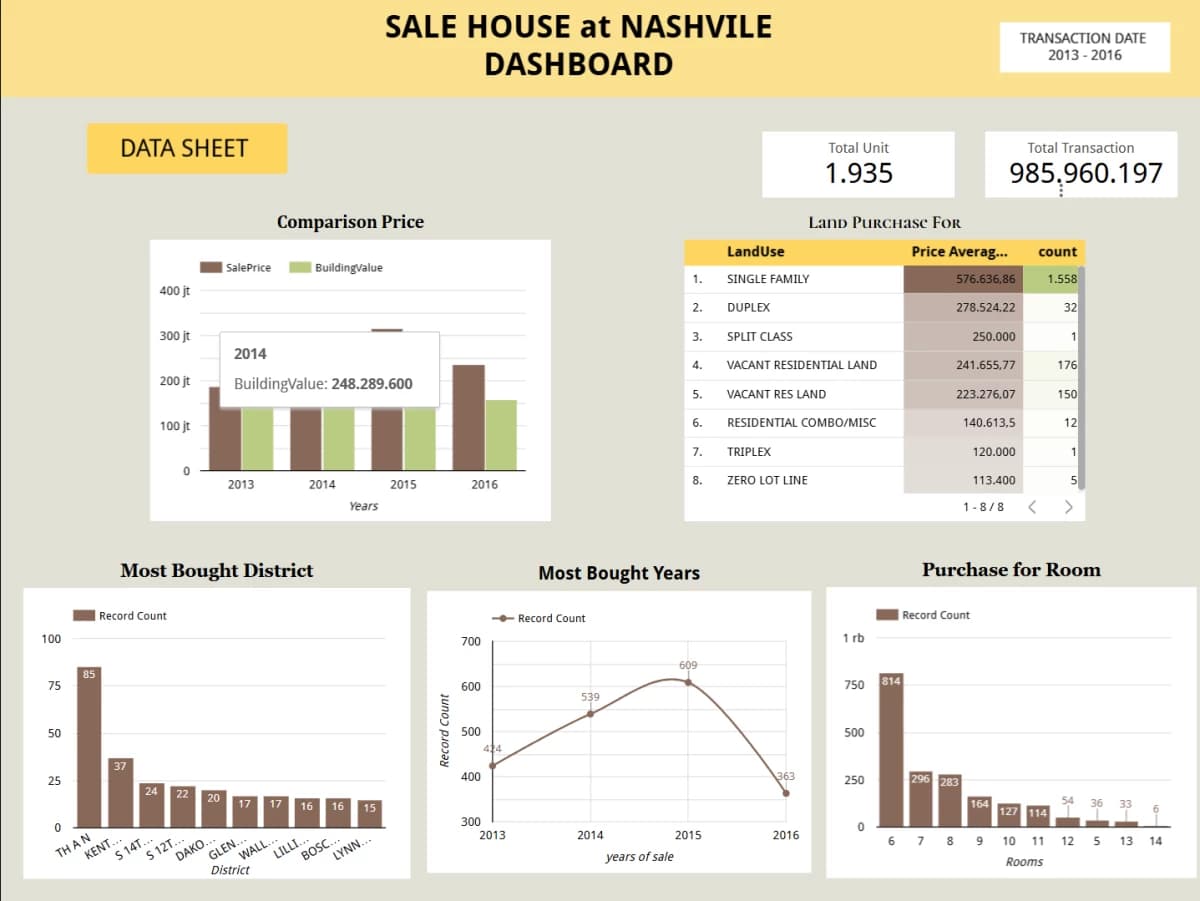
Task: Select the SINGLE FAMILY row in table
Action: point(883,279)
